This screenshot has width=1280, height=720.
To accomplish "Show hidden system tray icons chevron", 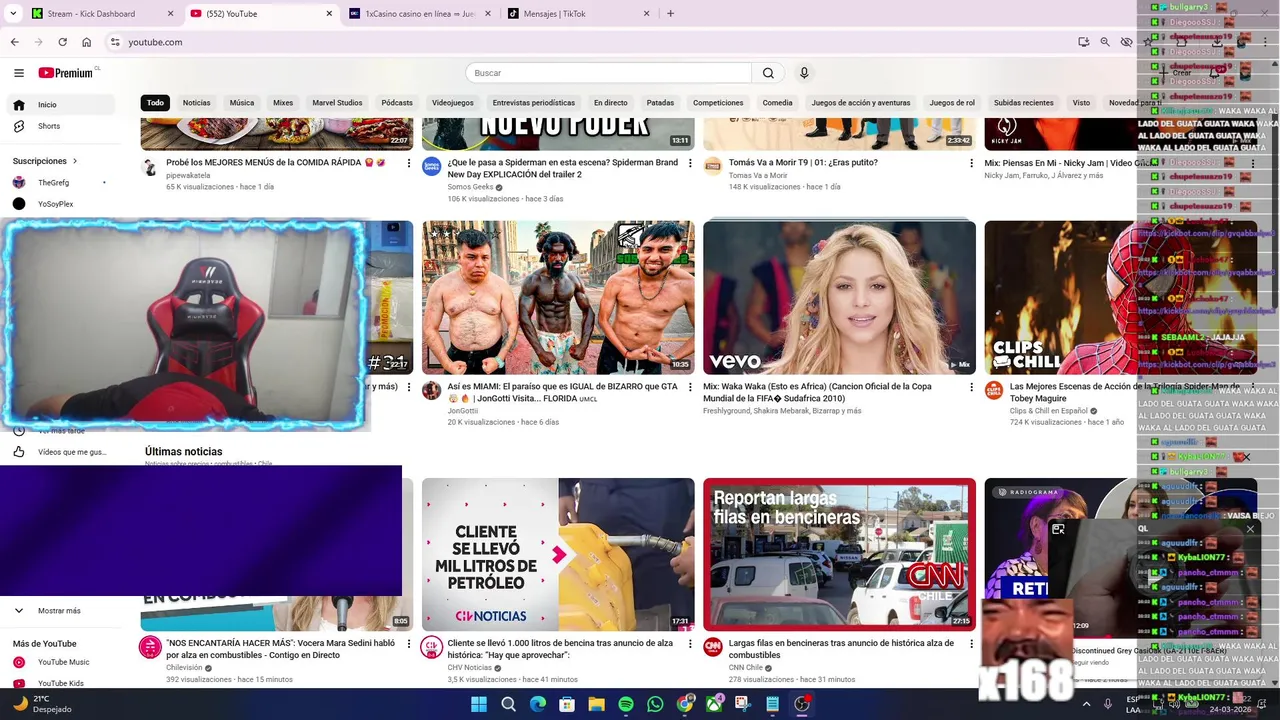I will 1087,704.
